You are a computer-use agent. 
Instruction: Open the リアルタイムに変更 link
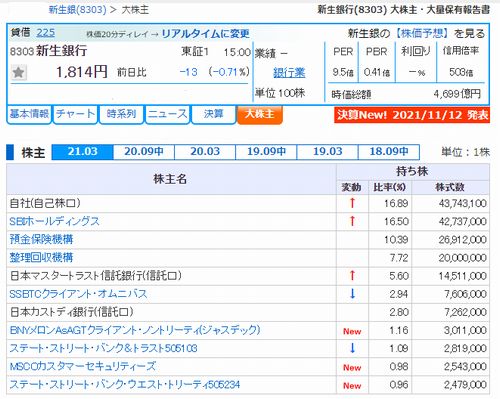pyautogui.click(x=205, y=34)
